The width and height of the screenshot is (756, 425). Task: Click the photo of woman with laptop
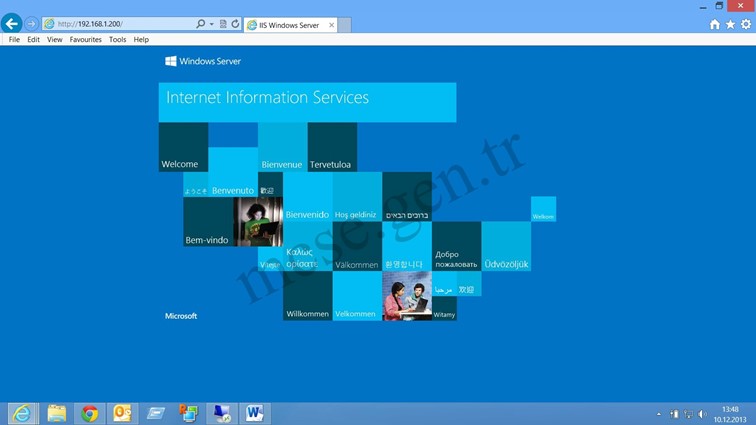tap(258, 222)
